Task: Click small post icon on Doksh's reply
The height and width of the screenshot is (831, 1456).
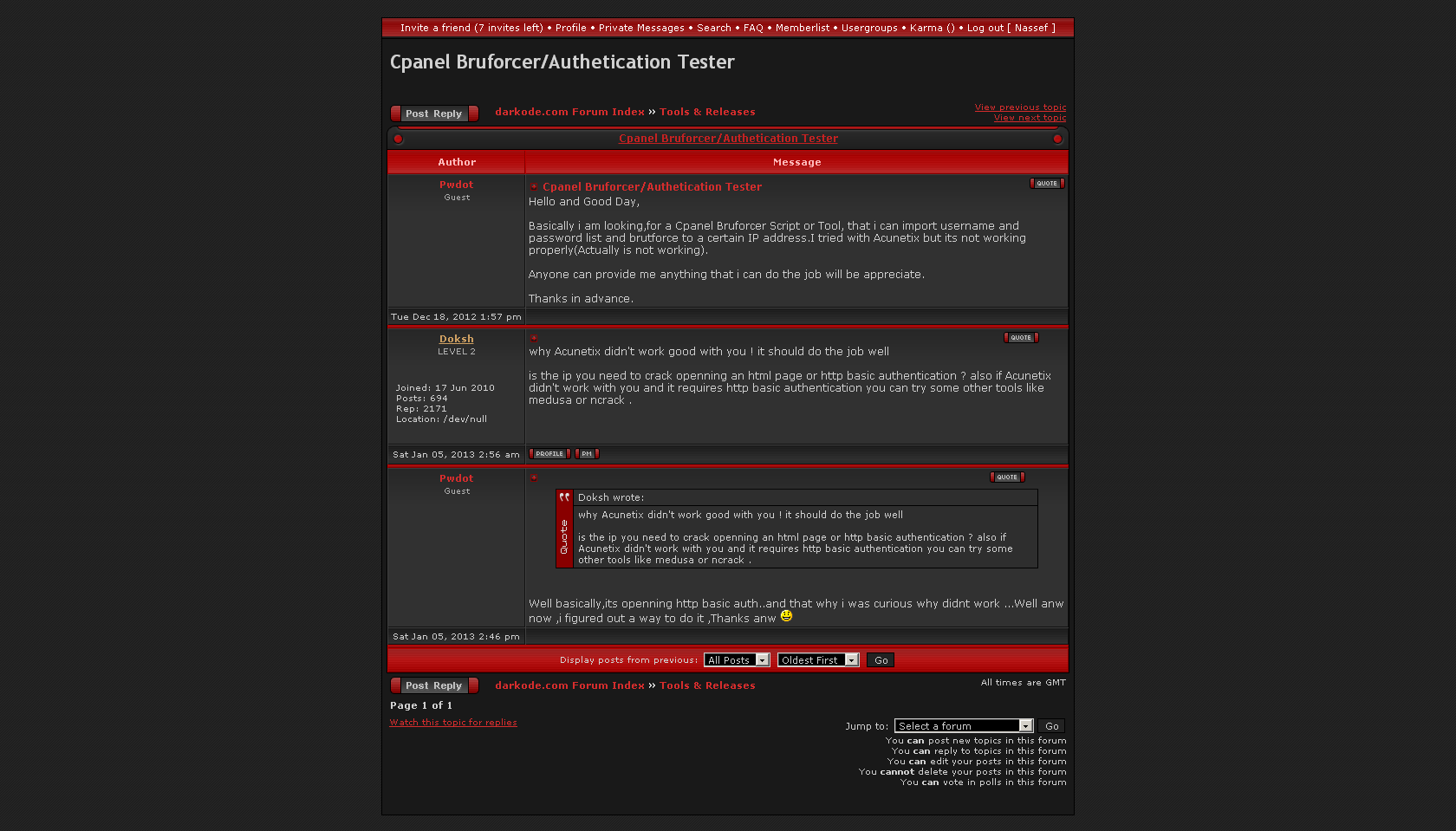Action: [x=534, y=339]
